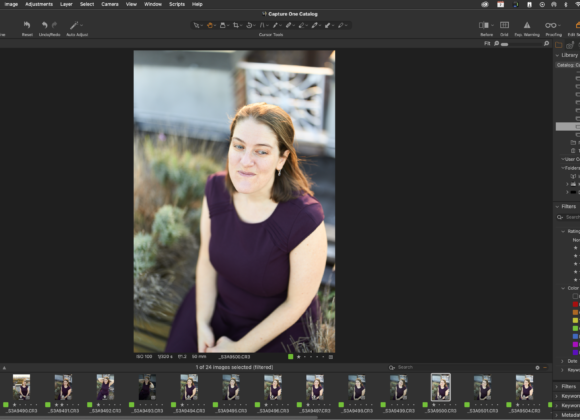The width and height of the screenshot is (580, 420).
Task: Open the Image menu
Action: 11,4
